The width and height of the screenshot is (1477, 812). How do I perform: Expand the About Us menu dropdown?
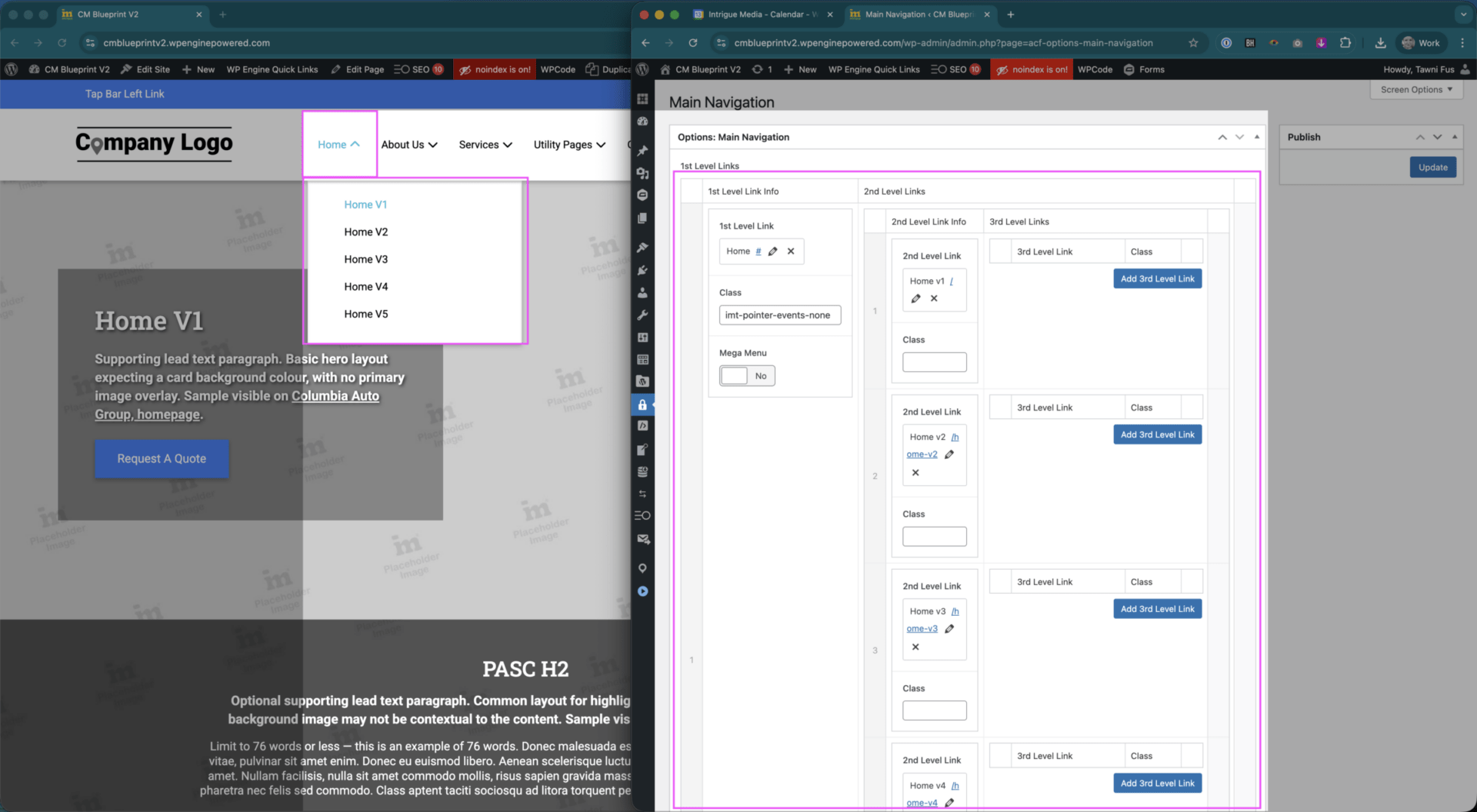pyautogui.click(x=409, y=145)
